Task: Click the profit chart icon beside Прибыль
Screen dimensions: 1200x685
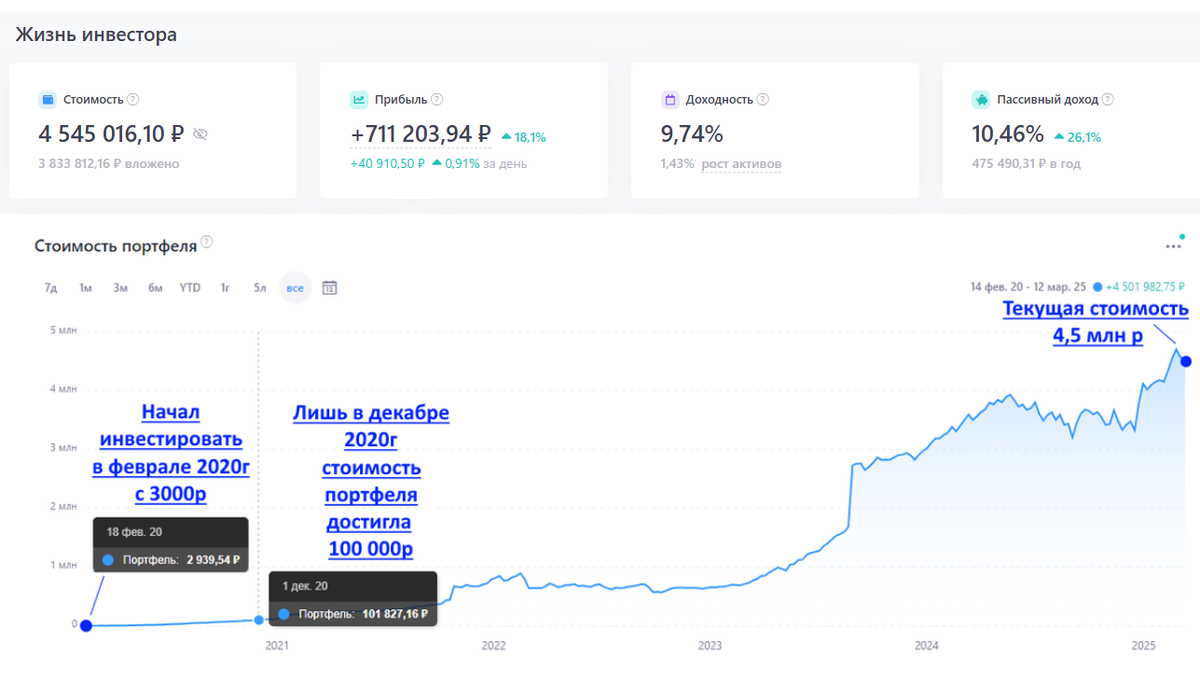Action: click(359, 100)
